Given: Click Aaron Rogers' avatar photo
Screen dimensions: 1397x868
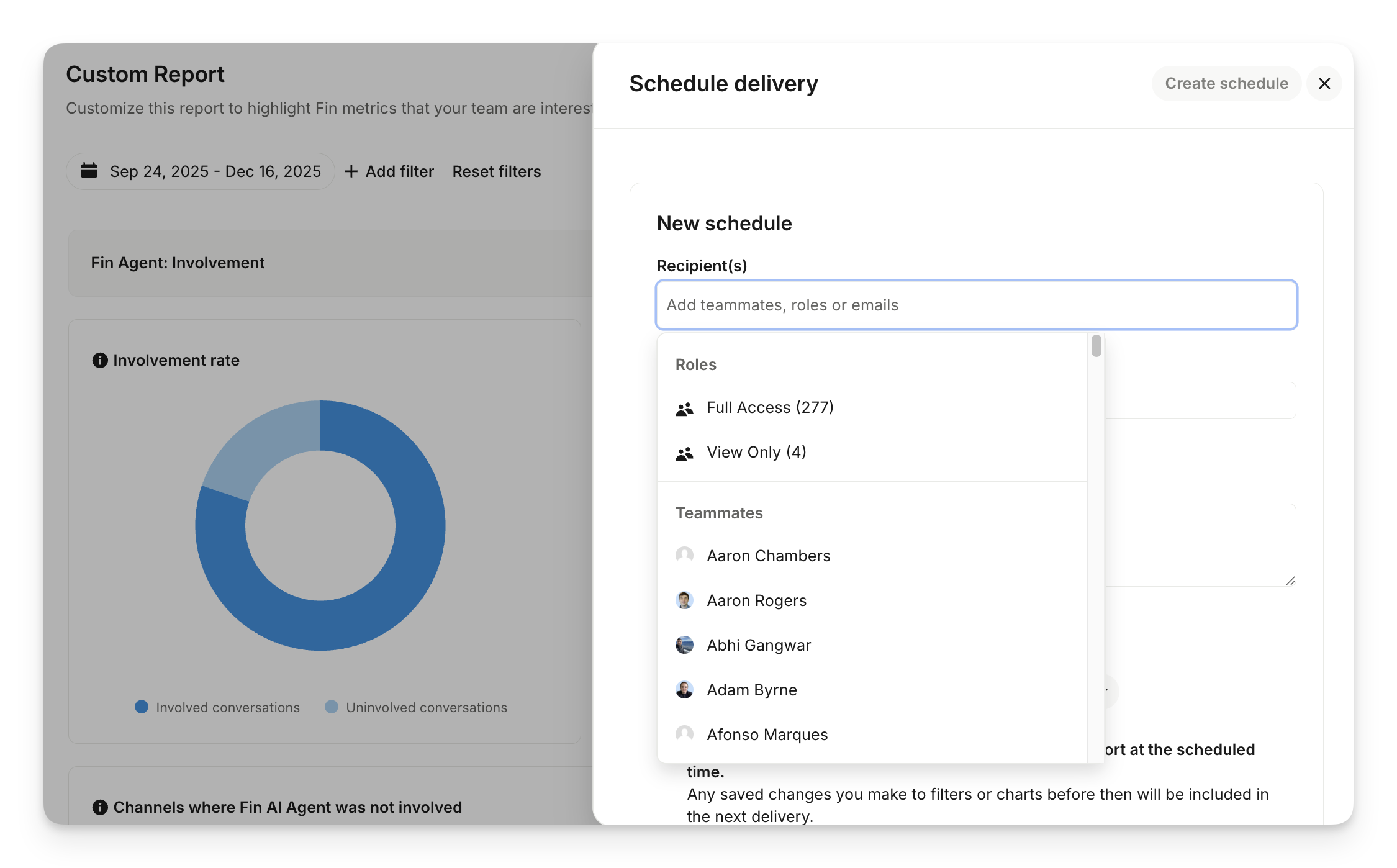Looking at the screenshot, I should (x=684, y=600).
